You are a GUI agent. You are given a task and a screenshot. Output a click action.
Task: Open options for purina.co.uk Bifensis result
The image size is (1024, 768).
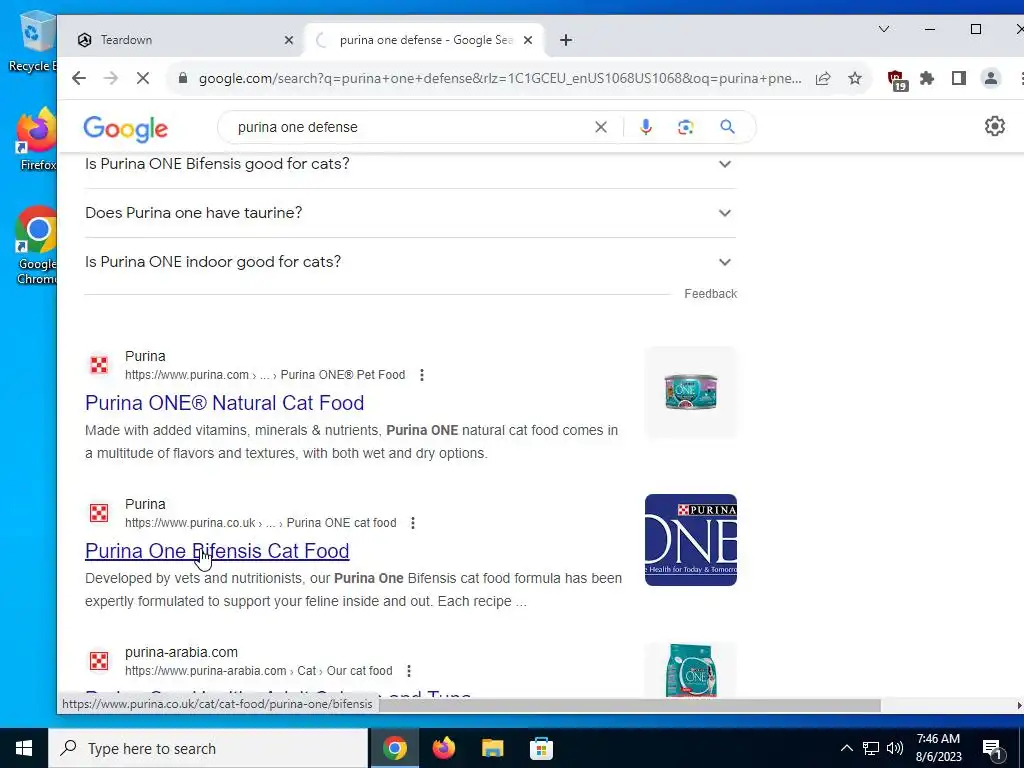(x=413, y=522)
